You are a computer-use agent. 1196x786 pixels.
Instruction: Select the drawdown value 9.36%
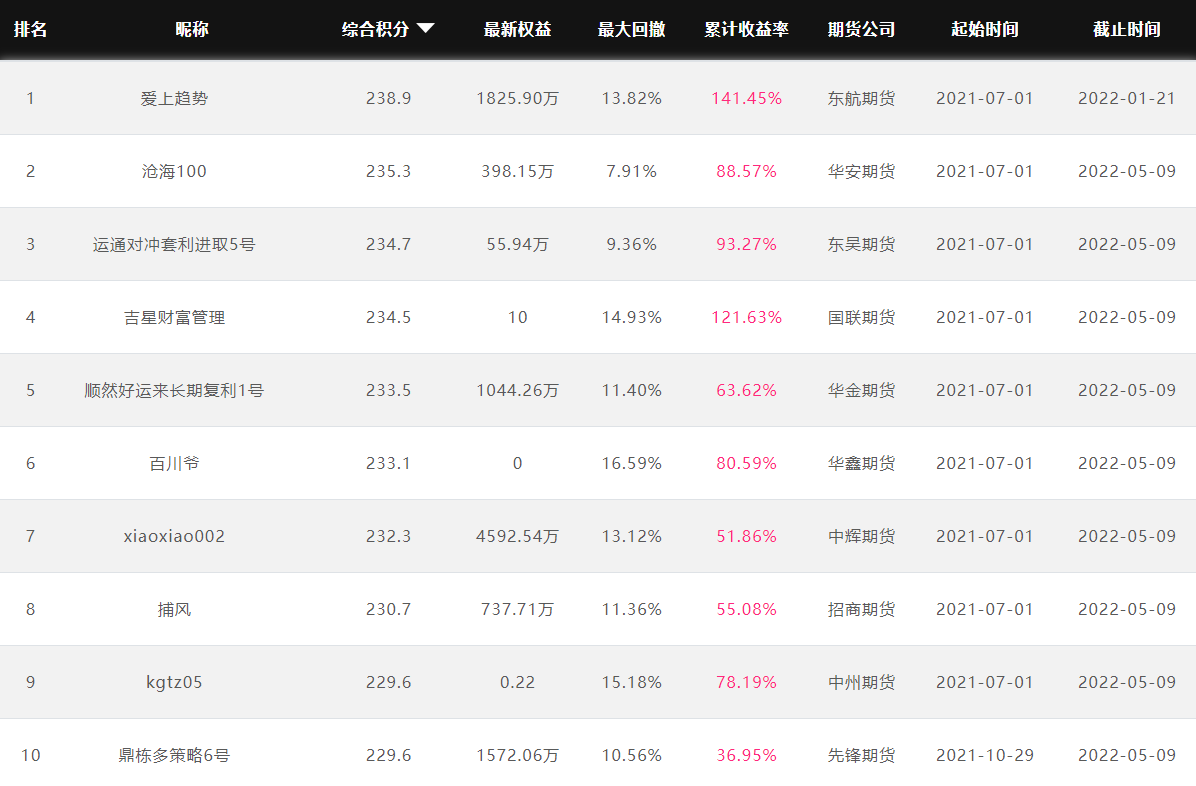(632, 244)
